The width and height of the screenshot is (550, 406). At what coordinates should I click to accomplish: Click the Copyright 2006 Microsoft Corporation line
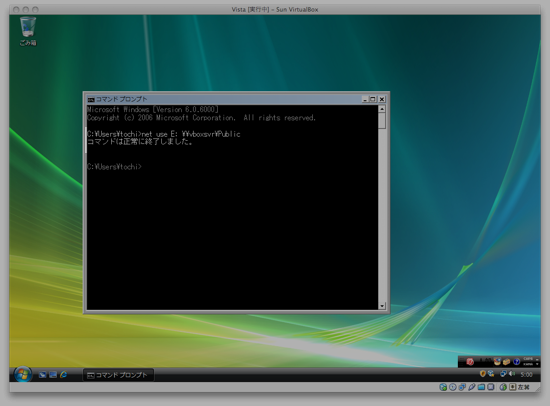[201, 118]
